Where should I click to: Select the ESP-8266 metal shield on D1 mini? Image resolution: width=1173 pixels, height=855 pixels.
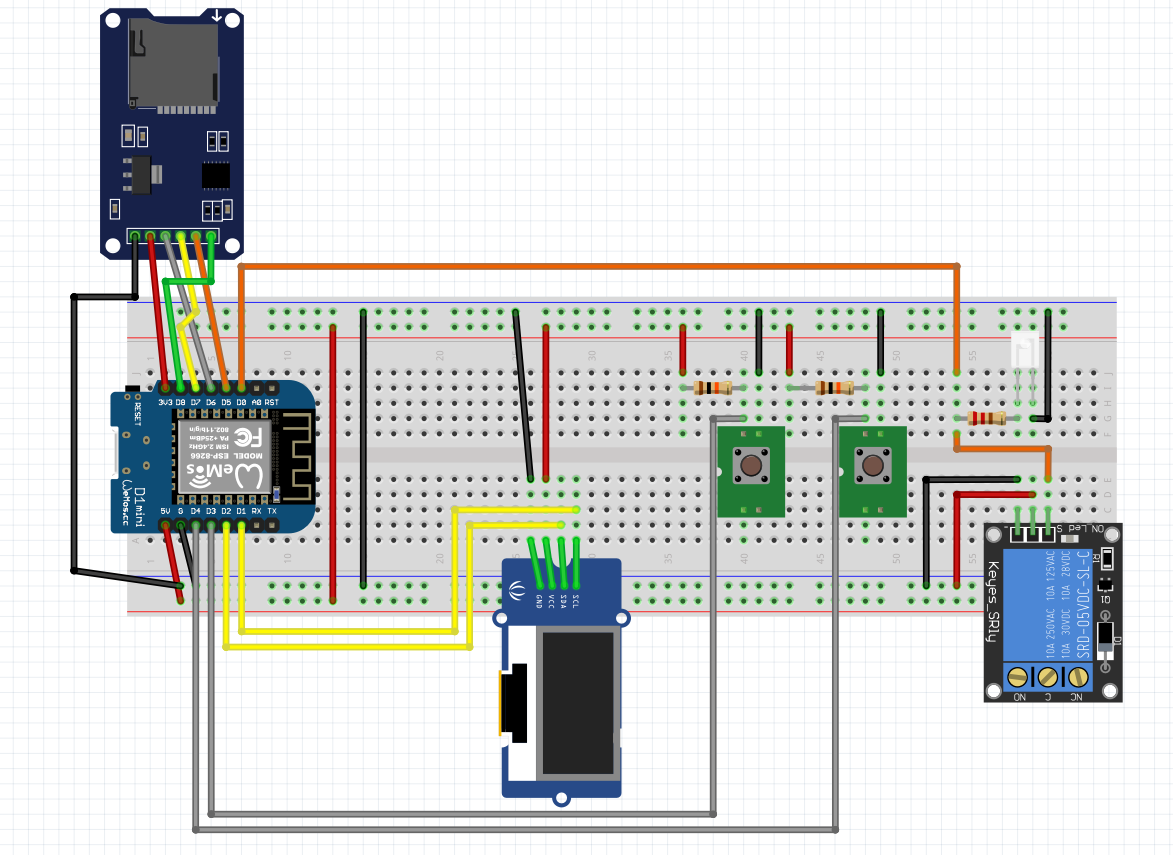coord(224,456)
